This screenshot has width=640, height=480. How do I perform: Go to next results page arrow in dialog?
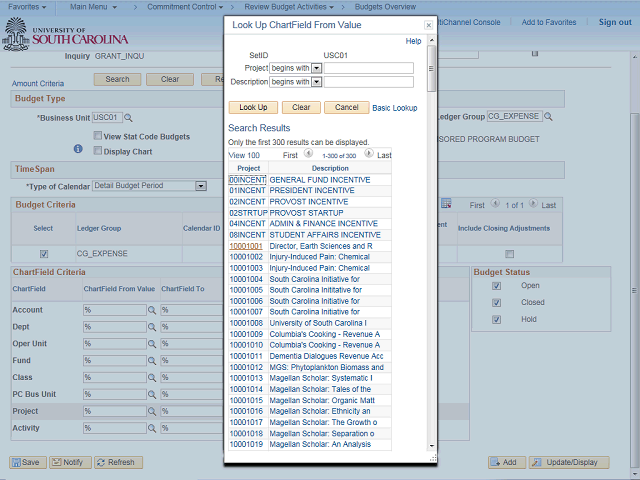pyautogui.click(x=368, y=155)
